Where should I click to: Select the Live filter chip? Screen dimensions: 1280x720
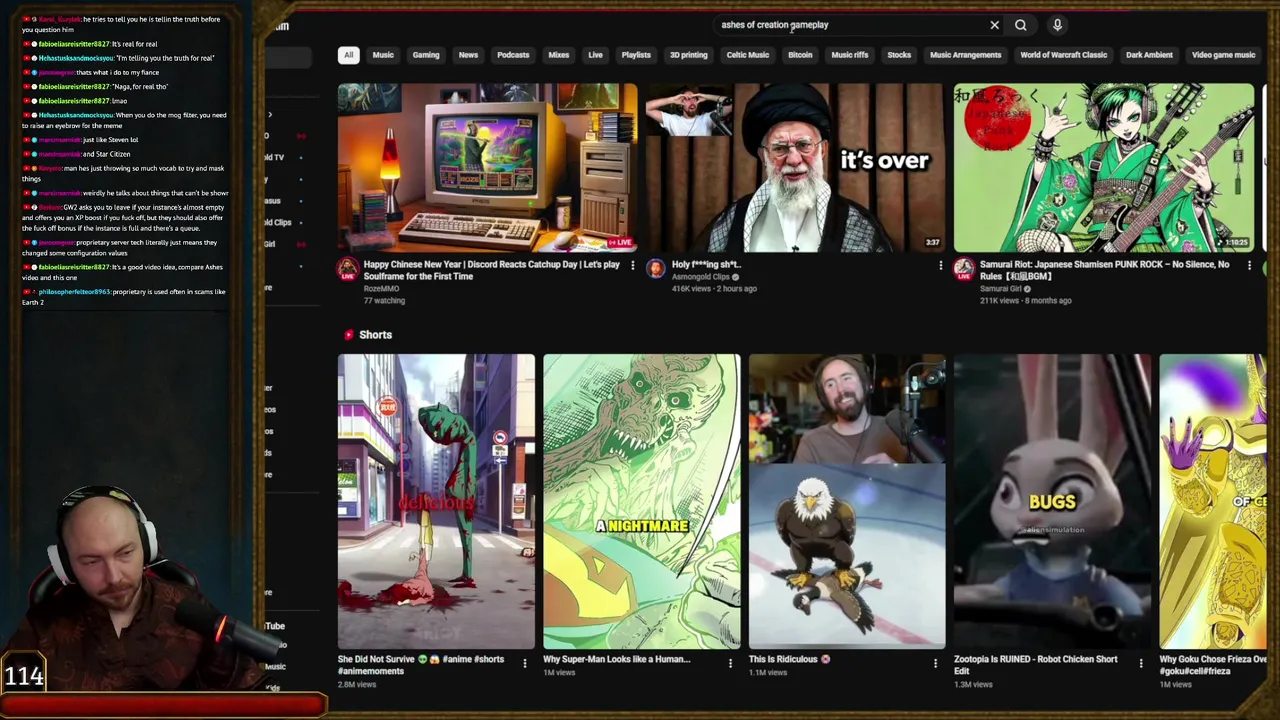pos(595,55)
